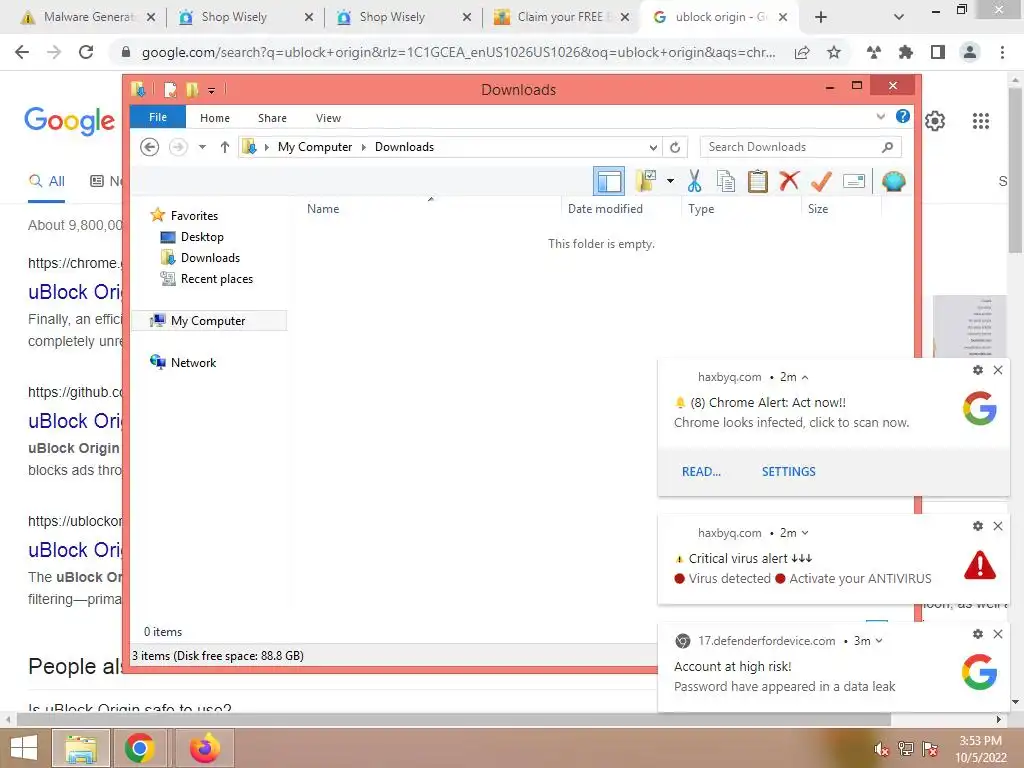
Task: Open Google apps grid icon
Action: click(980, 121)
